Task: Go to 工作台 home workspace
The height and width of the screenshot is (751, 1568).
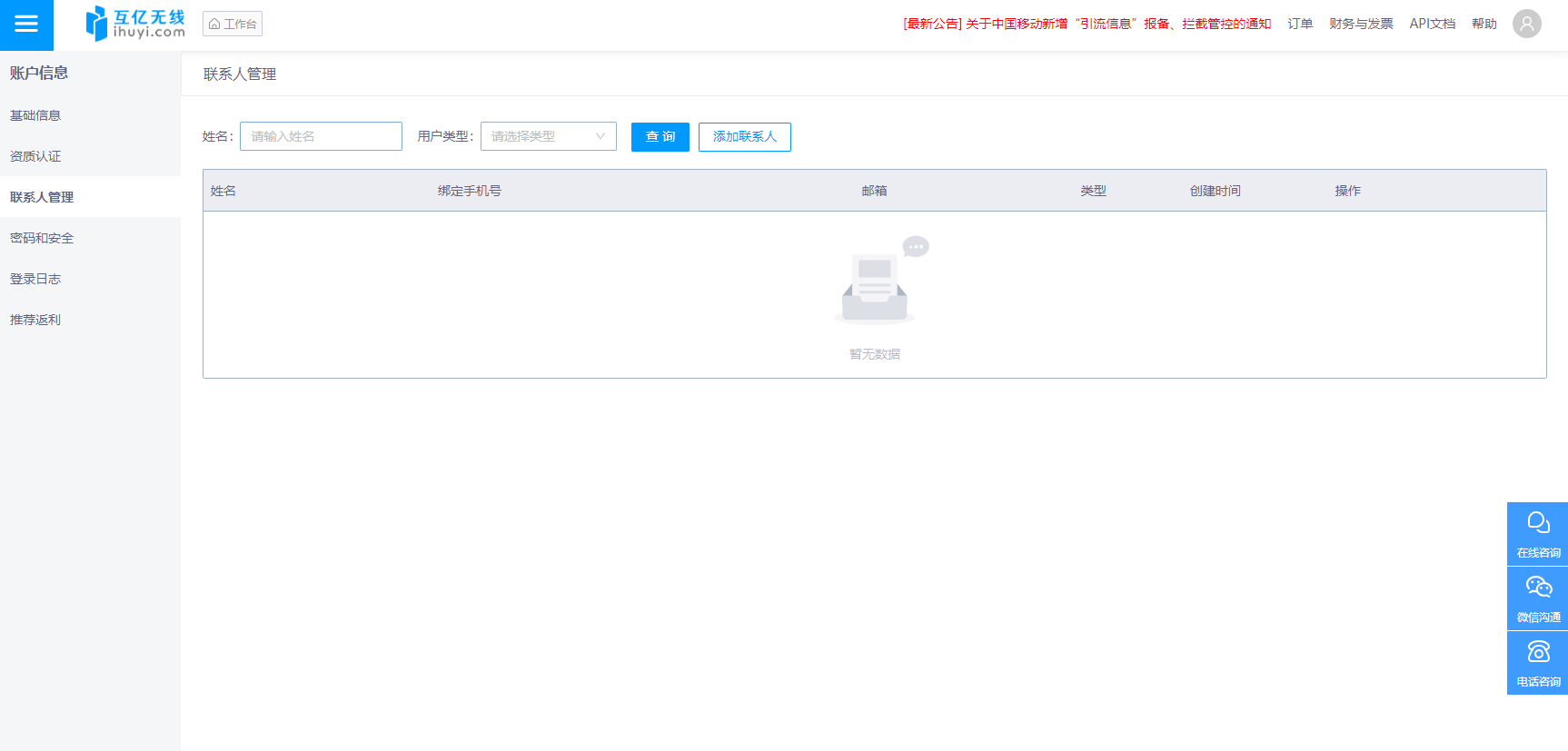Action: click(233, 25)
